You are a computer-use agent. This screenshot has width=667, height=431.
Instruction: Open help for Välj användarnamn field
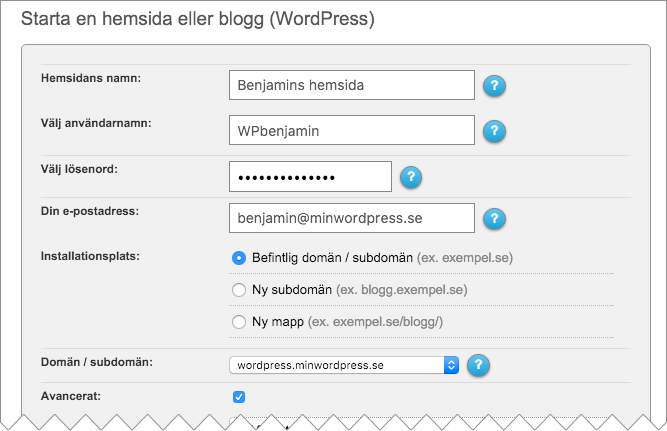coord(494,131)
